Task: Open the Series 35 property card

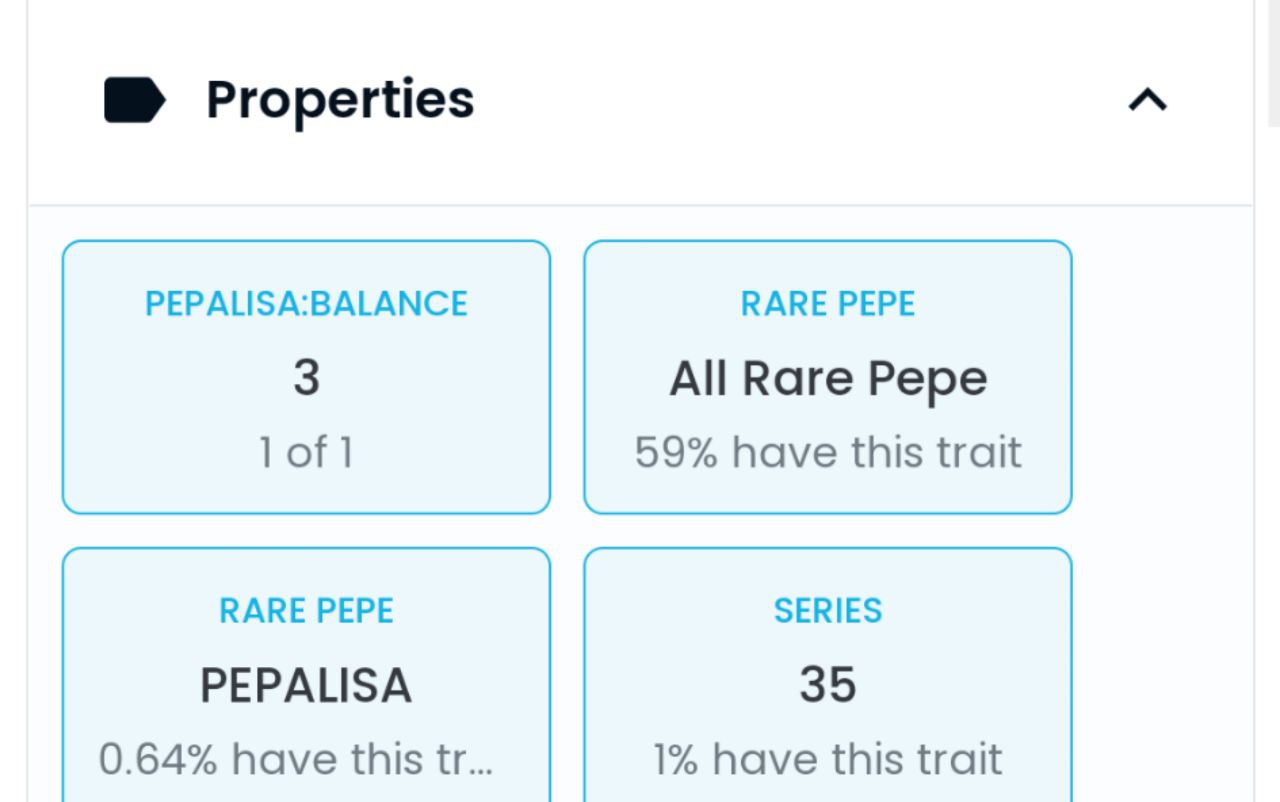Action: (x=828, y=675)
